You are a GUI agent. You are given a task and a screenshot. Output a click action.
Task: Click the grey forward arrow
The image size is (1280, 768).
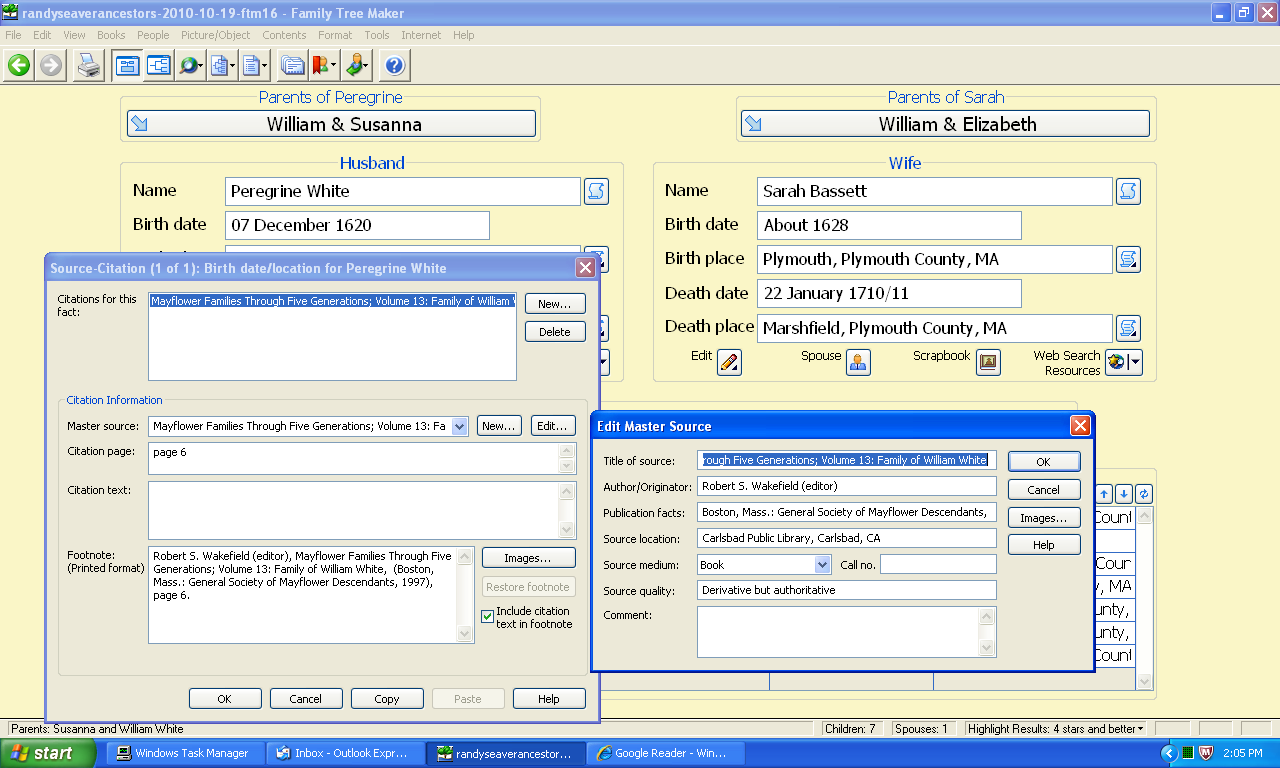pos(51,66)
